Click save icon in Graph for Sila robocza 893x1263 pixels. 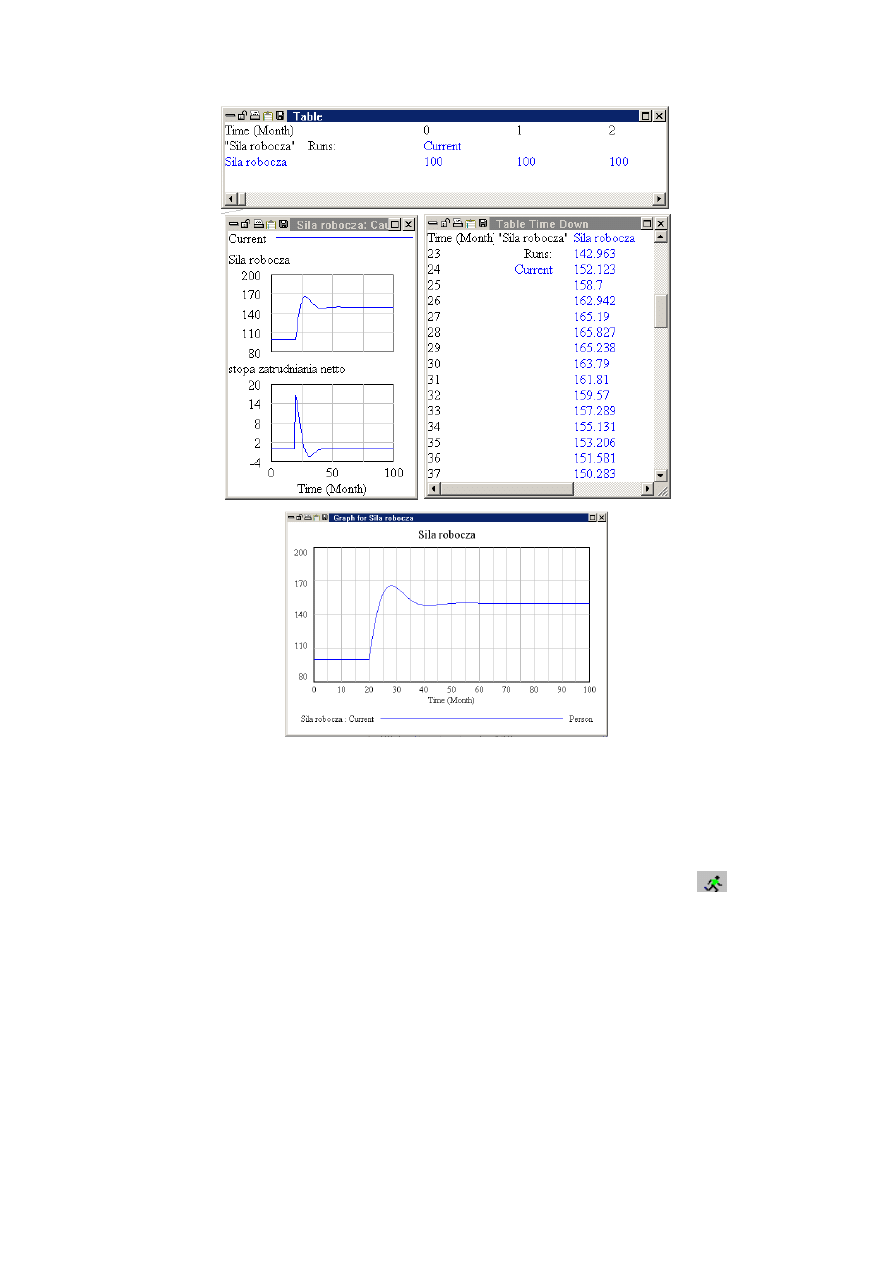pos(323,518)
